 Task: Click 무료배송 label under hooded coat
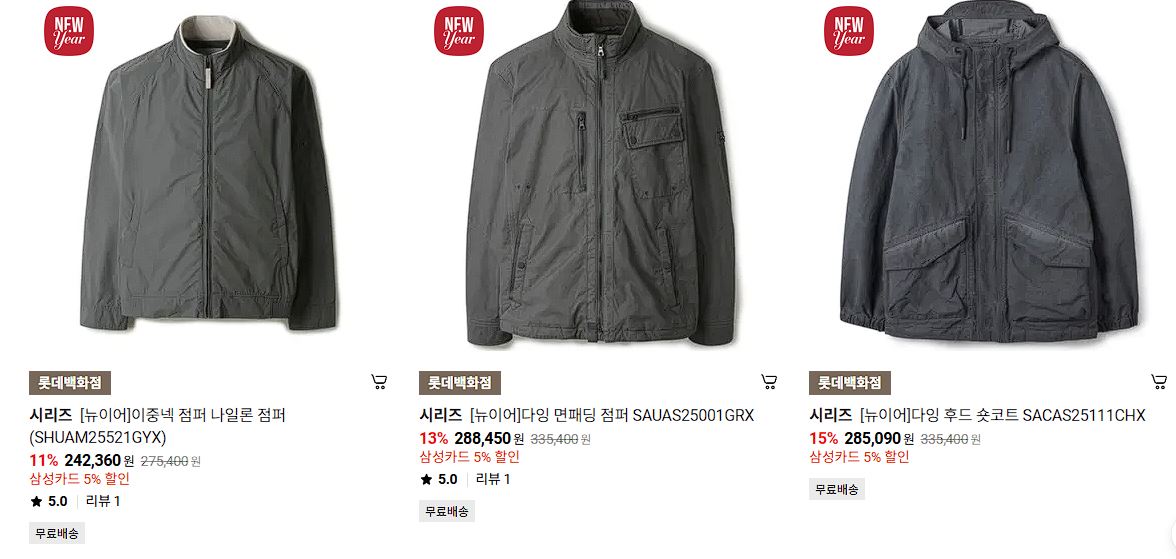[x=837, y=489]
